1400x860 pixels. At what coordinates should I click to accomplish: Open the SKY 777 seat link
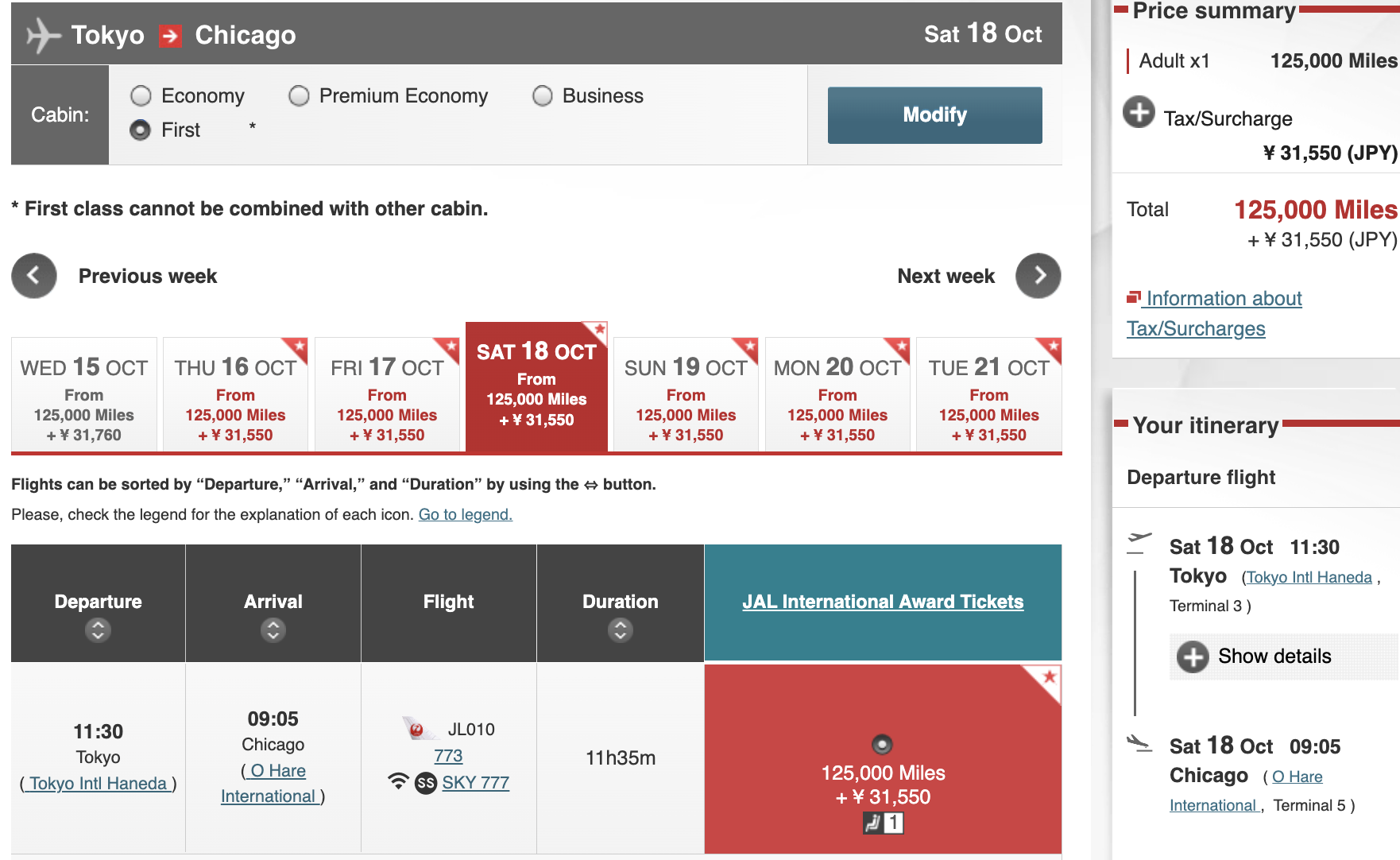(475, 783)
